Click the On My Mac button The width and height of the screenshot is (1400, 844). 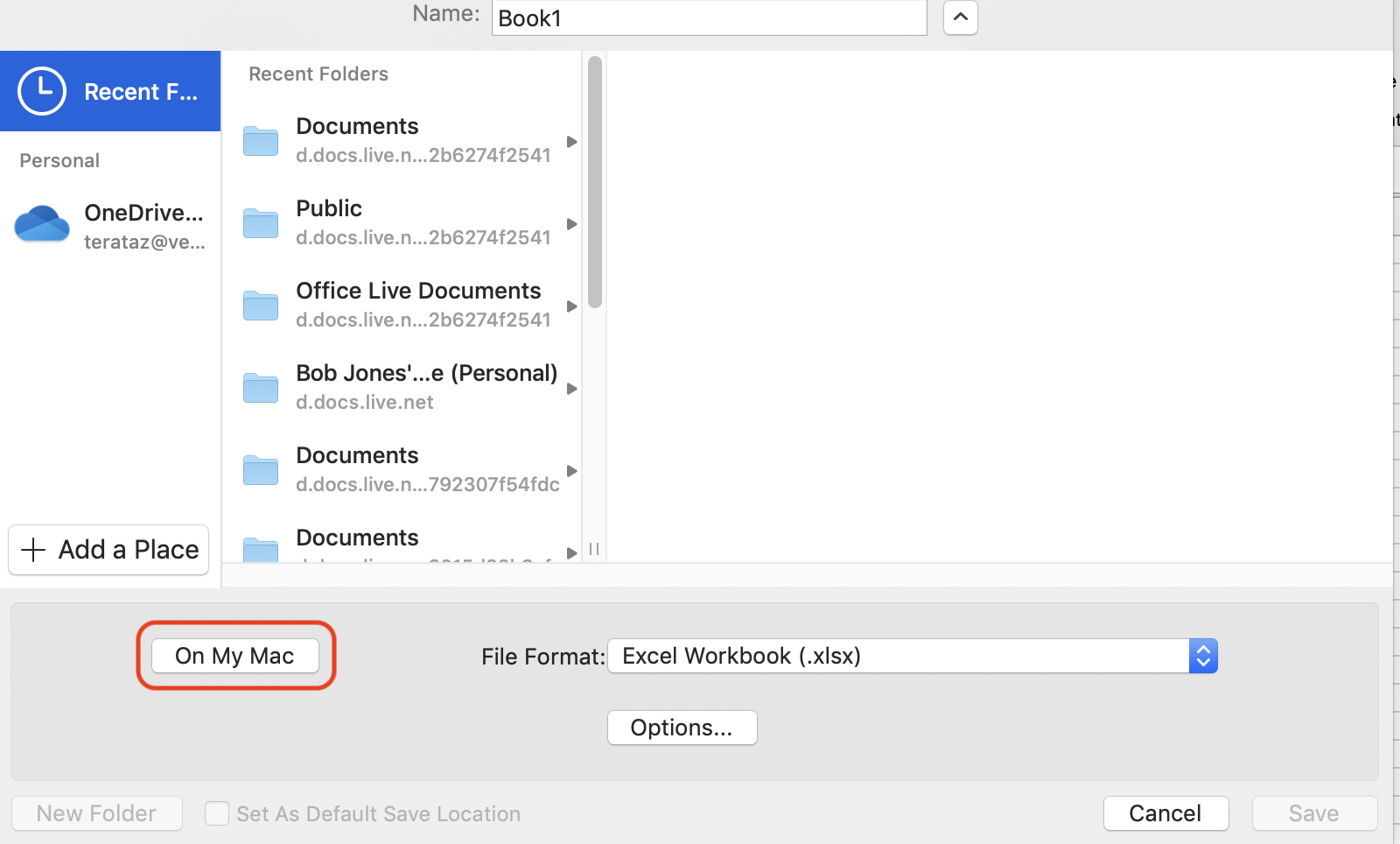pos(235,656)
